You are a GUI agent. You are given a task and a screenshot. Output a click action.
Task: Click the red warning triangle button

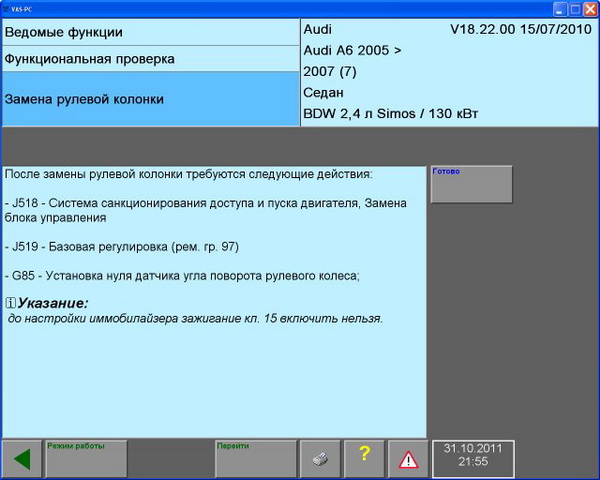tap(408, 459)
